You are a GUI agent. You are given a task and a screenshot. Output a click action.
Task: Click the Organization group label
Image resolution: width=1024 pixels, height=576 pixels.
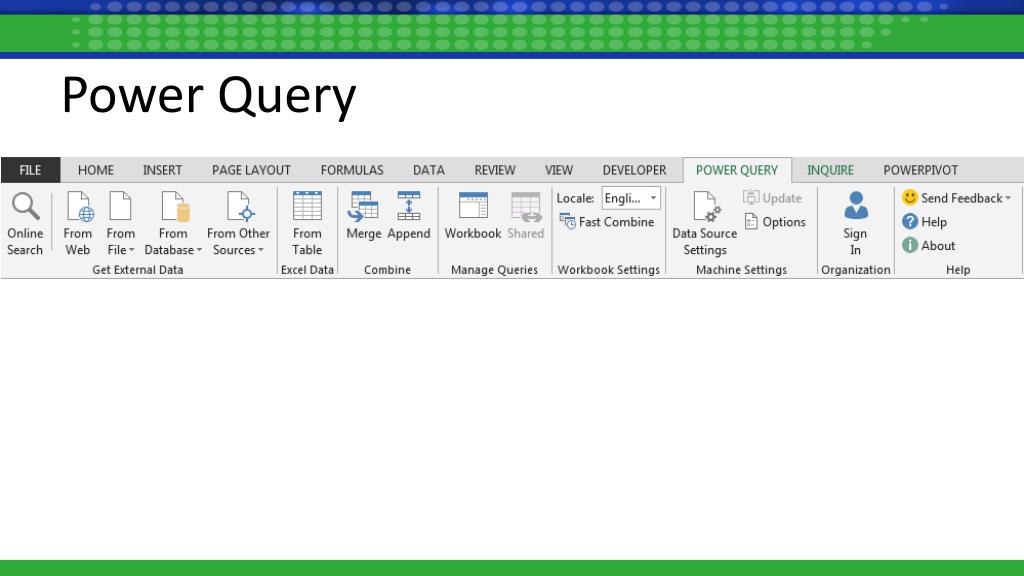point(856,270)
